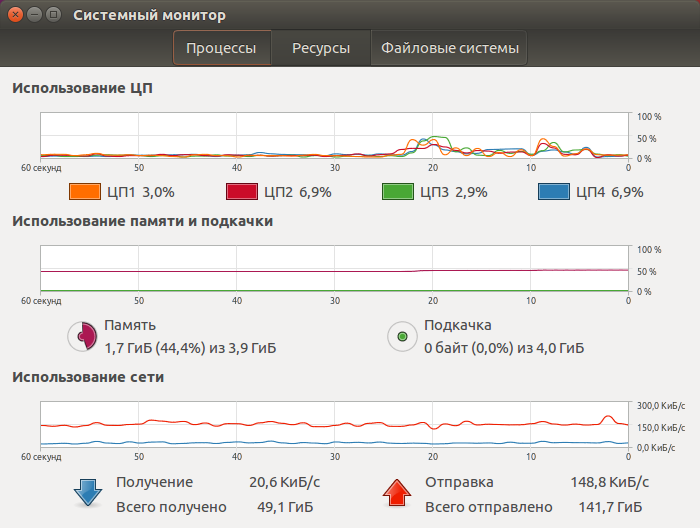Switch to the Файловые системы tab

click(449, 48)
